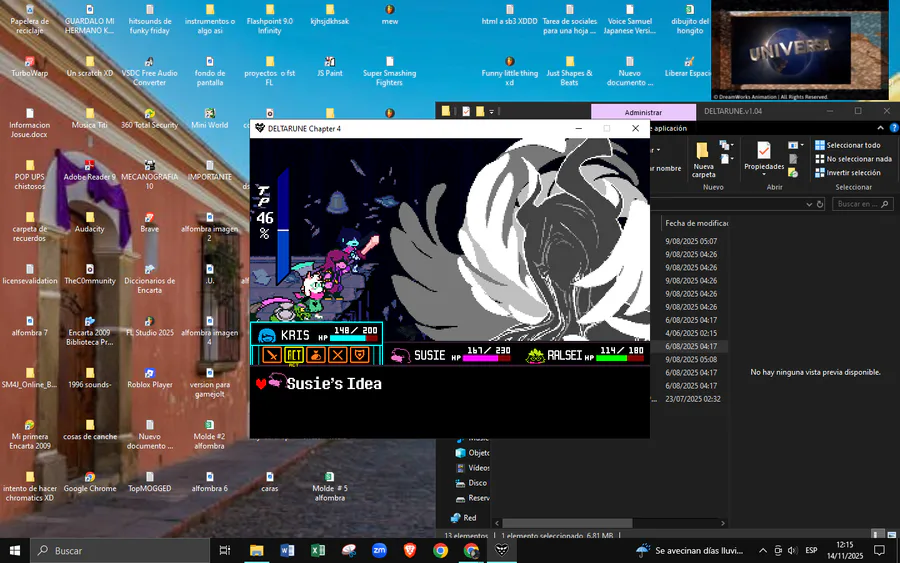Open Brave browser from the taskbar
The image size is (900, 563).
click(x=410, y=550)
